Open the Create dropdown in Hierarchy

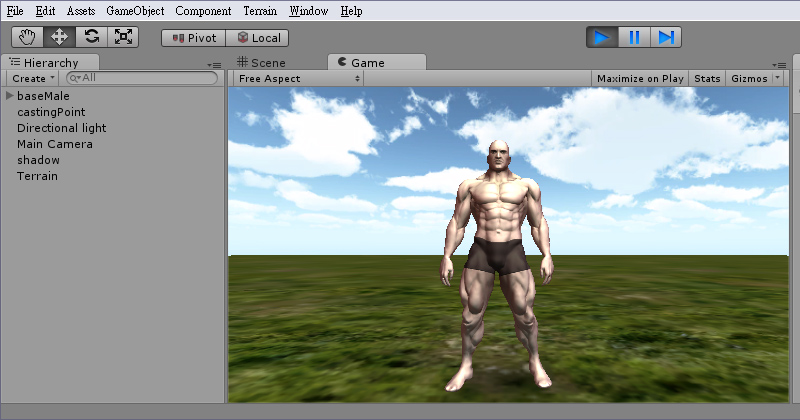pos(33,79)
